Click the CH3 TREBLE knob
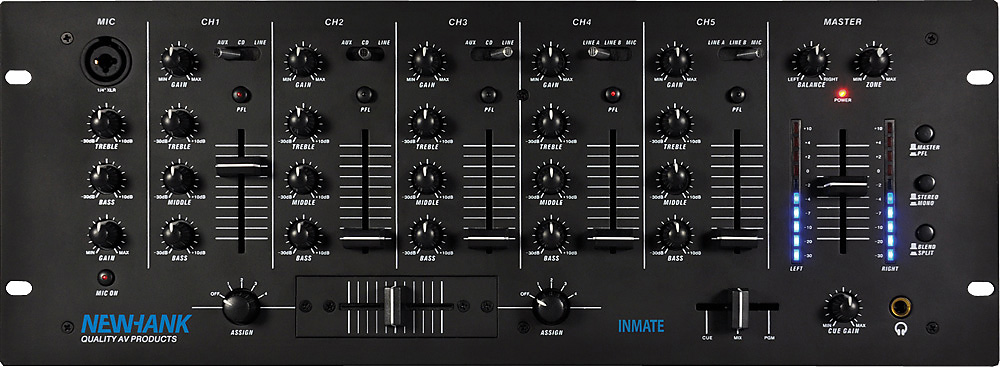Screen dimensions: 1000x367 (x=427, y=123)
